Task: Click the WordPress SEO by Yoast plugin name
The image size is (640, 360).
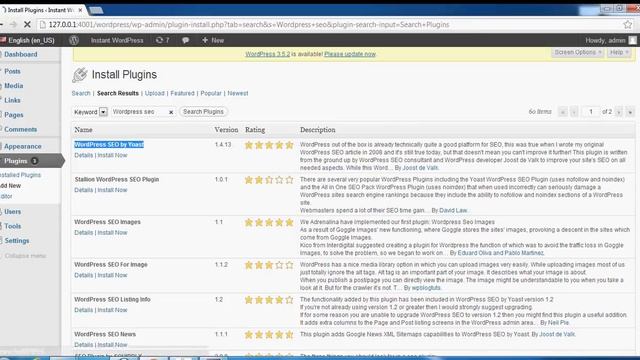Action: [x=109, y=144]
